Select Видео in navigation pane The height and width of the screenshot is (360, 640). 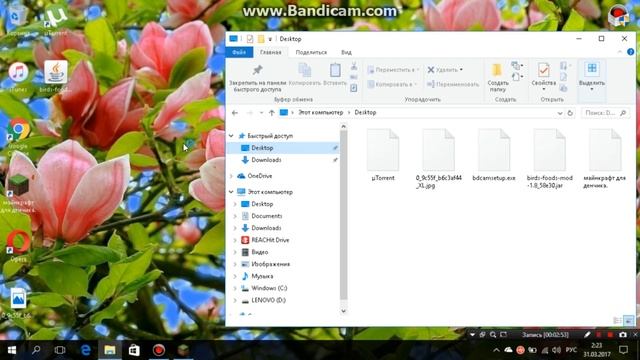tap(260, 252)
